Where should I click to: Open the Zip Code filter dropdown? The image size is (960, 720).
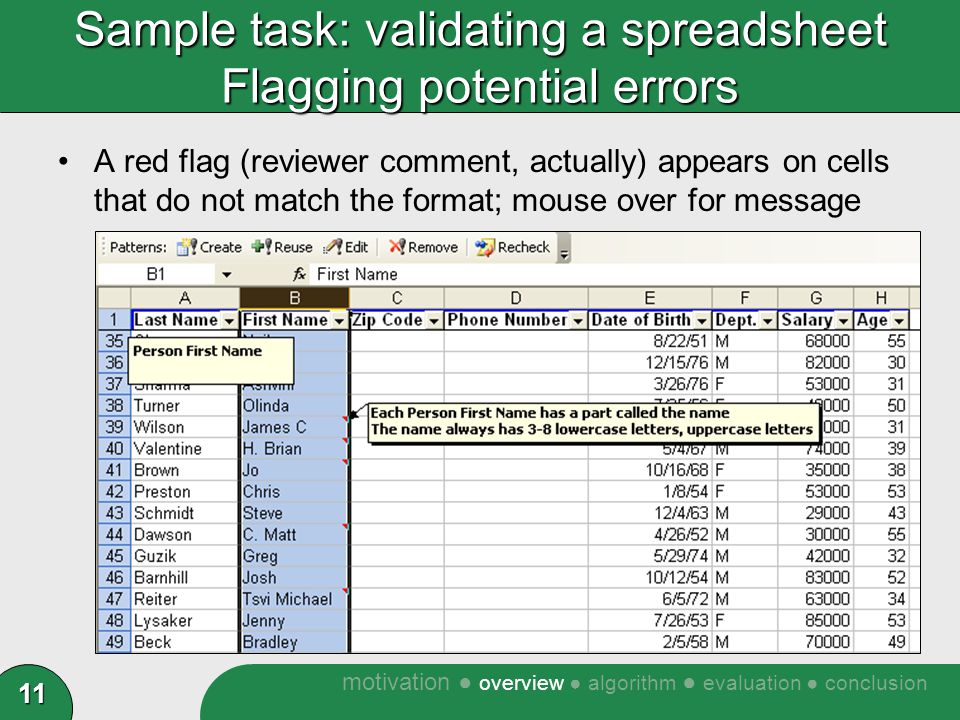coord(433,321)
